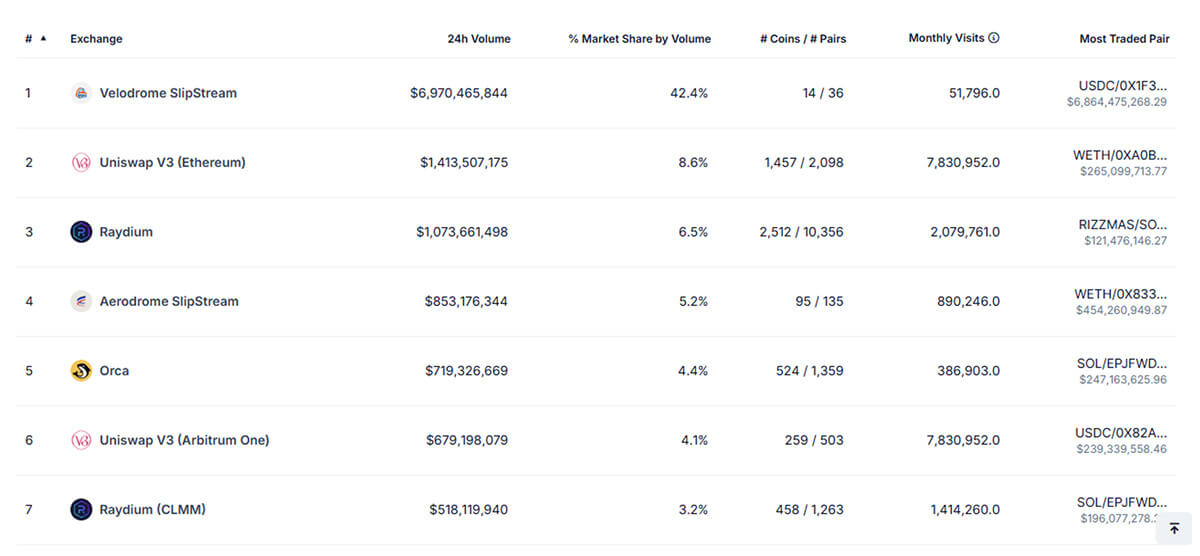The height and width of the screenshot is (556, 1200).
Task: Sort by the Most Traded Pair header
Action: coord(1124,39)
